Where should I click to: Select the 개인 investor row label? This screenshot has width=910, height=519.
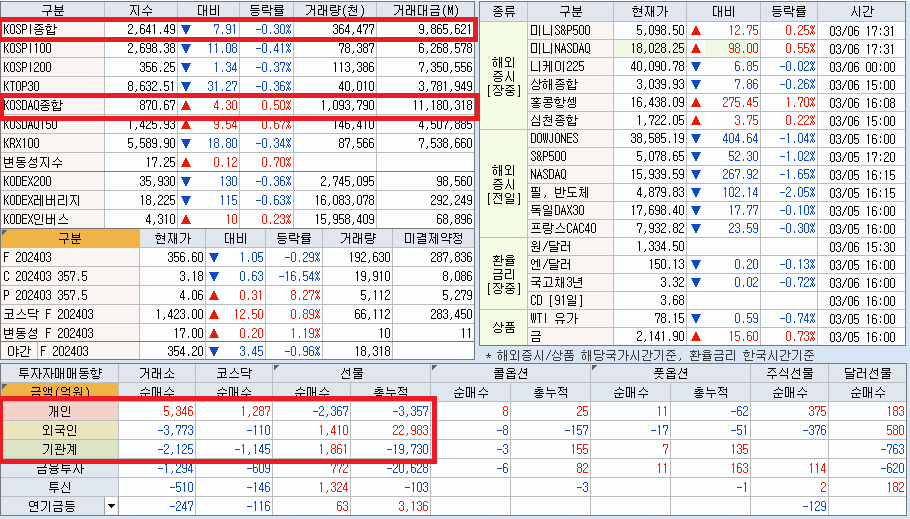pos(60,412)
